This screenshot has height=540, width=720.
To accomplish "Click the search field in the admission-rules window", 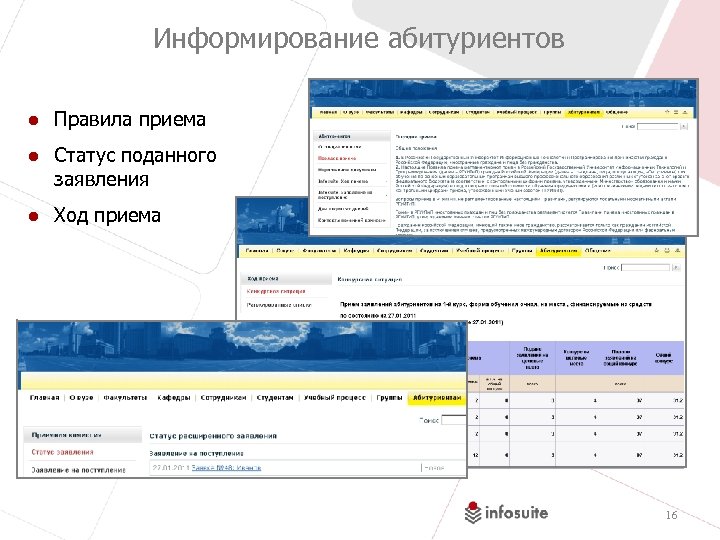I will coord(658,126).
